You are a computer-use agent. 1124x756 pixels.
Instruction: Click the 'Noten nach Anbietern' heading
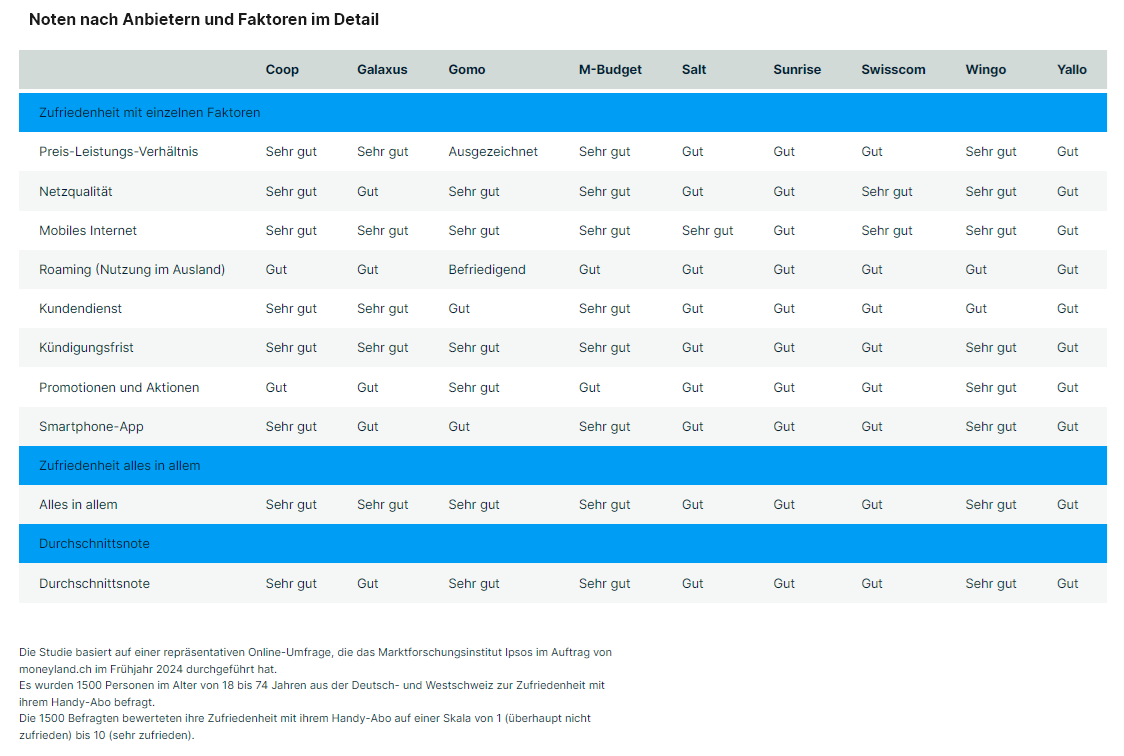(x=204, y=19)
